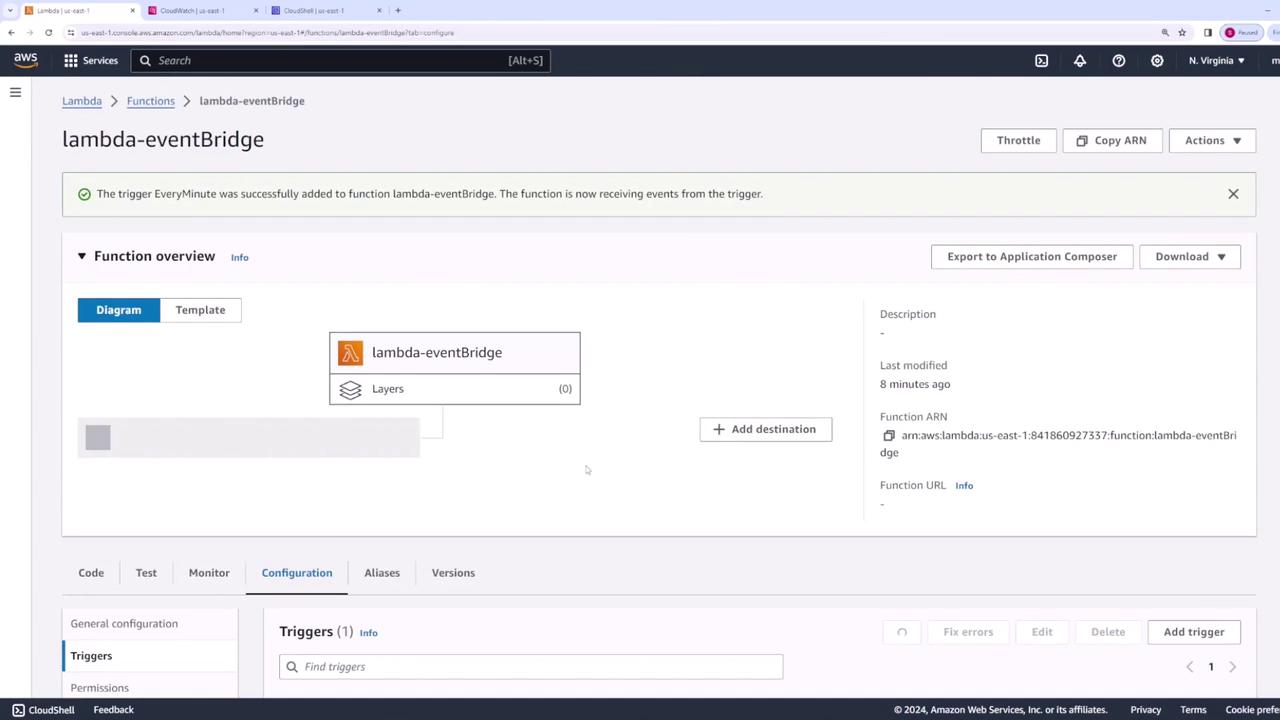Click the Copy ARN button
This screenshot has width=1280, height=720.
[x=1111, y=140]
